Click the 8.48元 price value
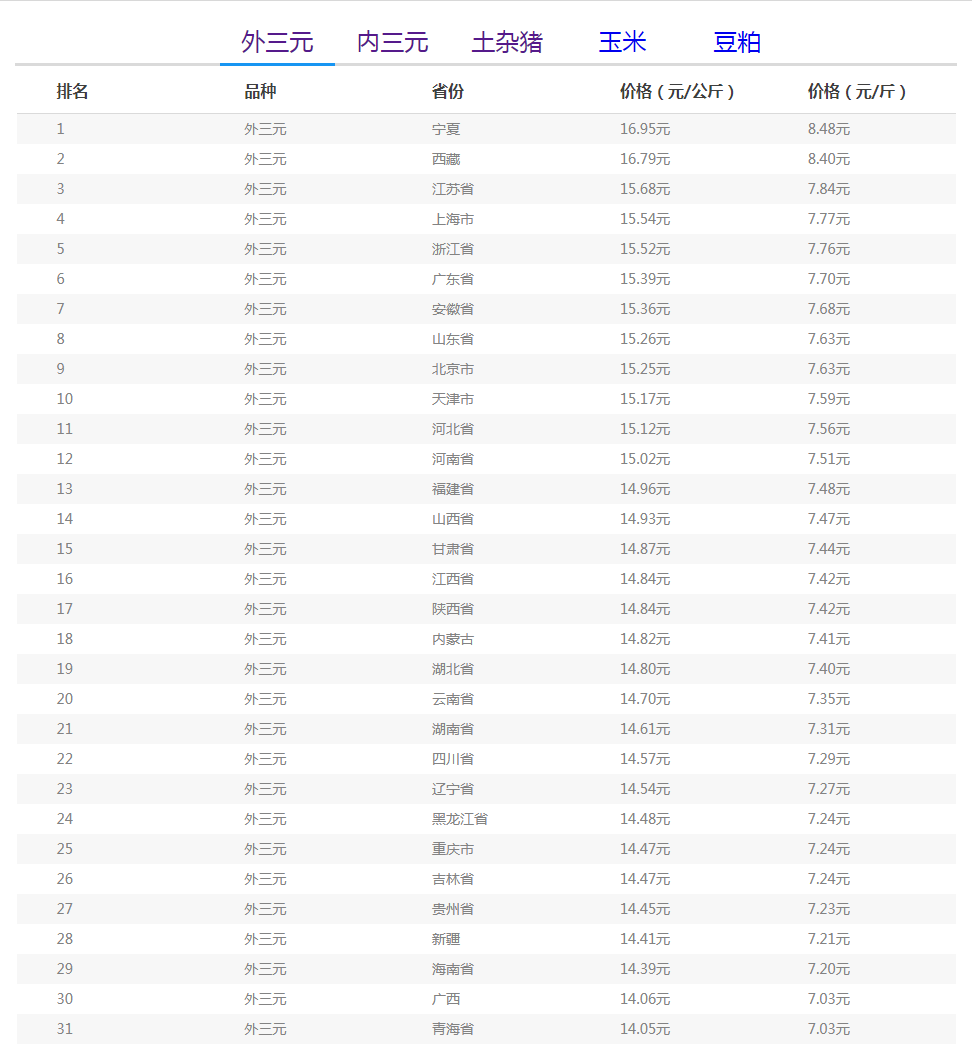 829,129
